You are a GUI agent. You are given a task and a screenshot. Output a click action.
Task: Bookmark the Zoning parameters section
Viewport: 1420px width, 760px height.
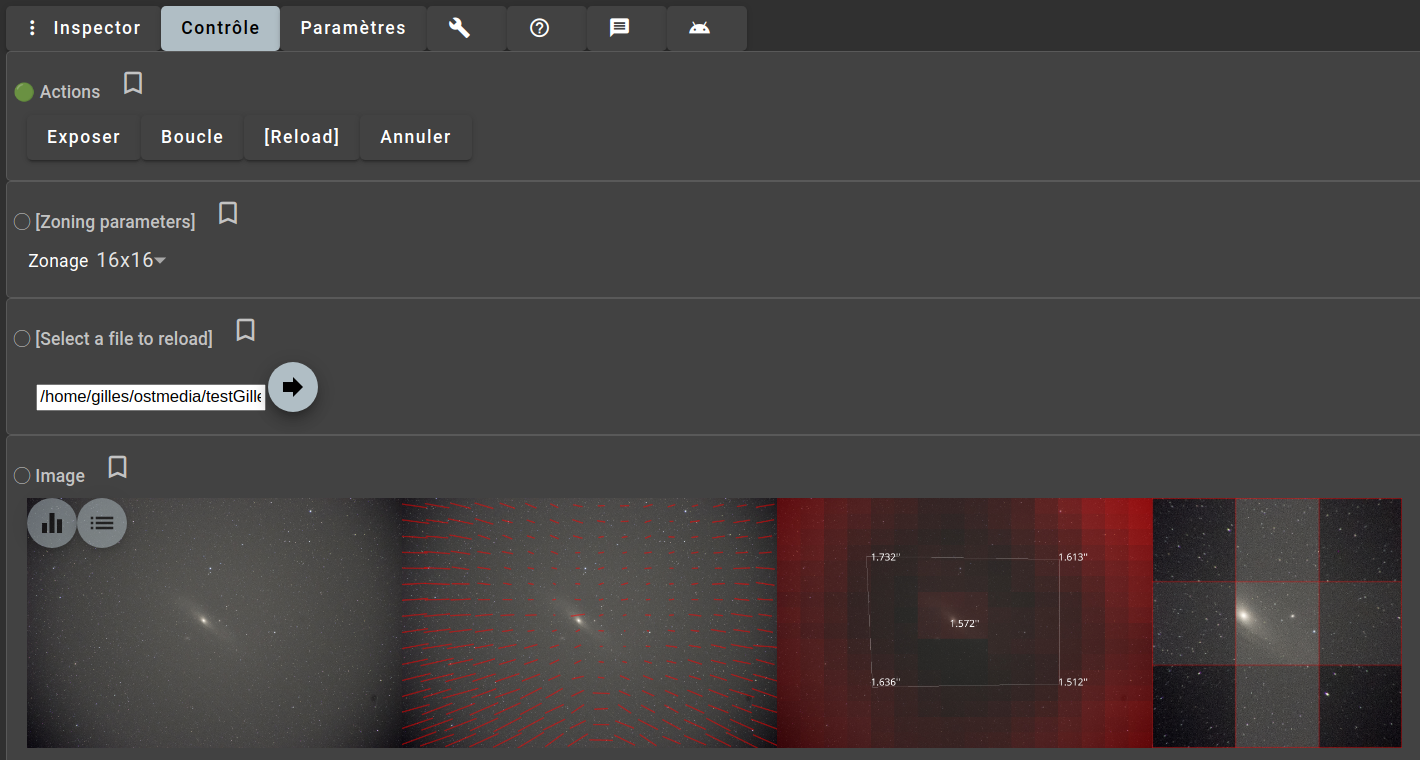(228, 213)
